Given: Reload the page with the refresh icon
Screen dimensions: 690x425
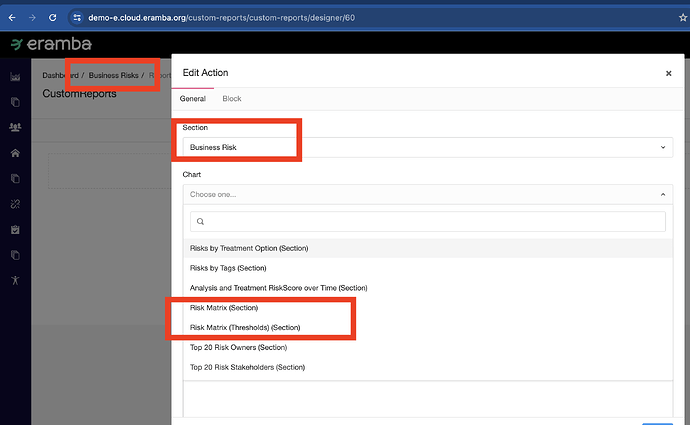Looking at the screenshot, I should coord(52,18).
